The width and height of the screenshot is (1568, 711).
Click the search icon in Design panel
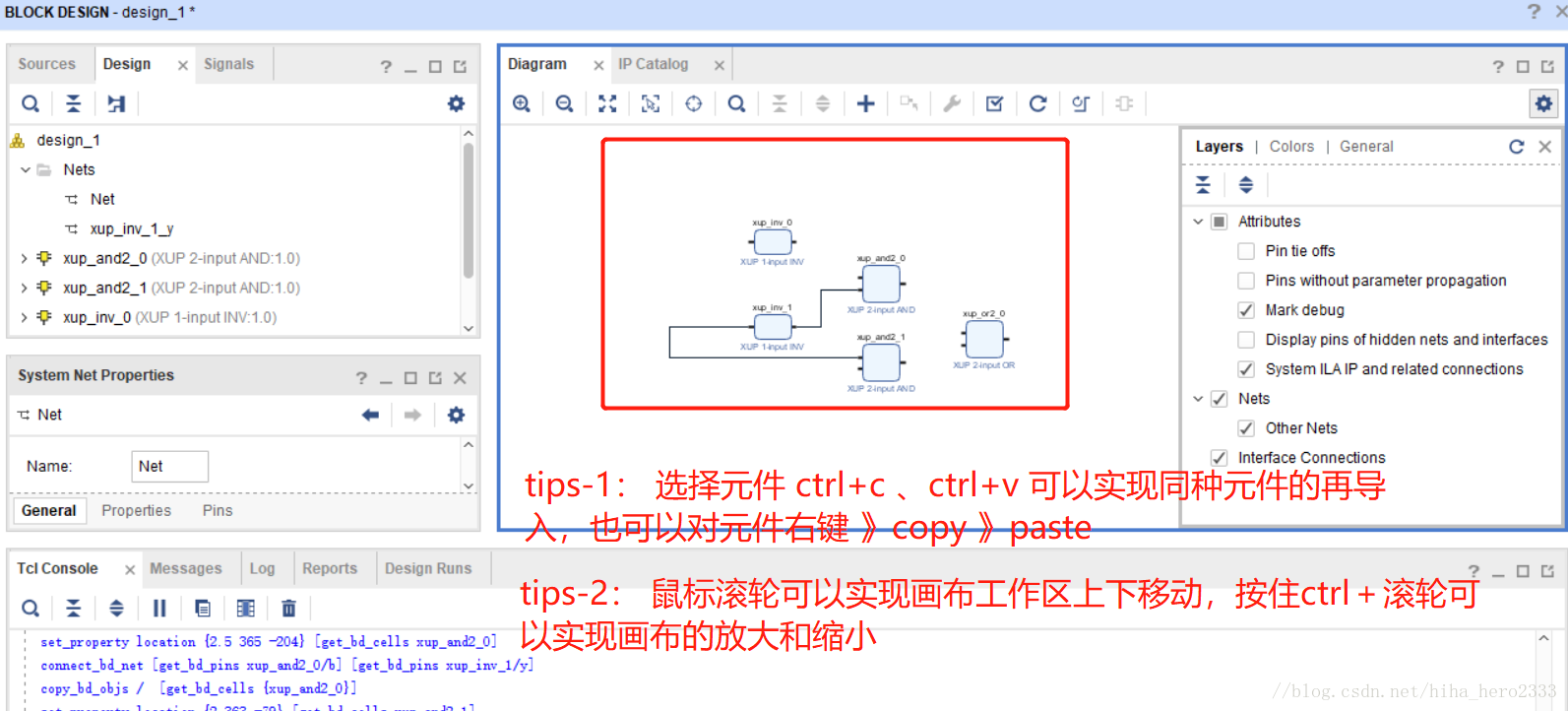pyautogui.click(x=31, y=103)
